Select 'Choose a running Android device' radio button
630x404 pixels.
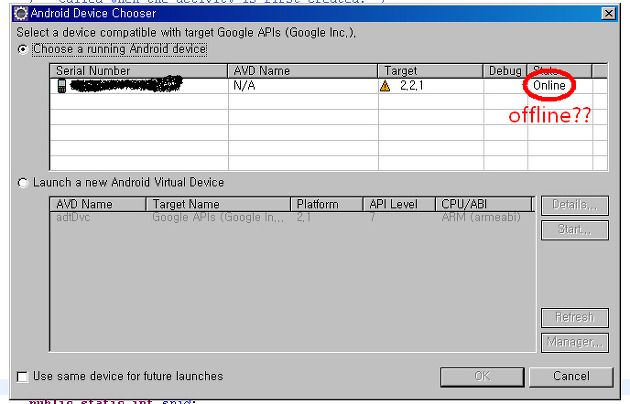pos(22,49)
